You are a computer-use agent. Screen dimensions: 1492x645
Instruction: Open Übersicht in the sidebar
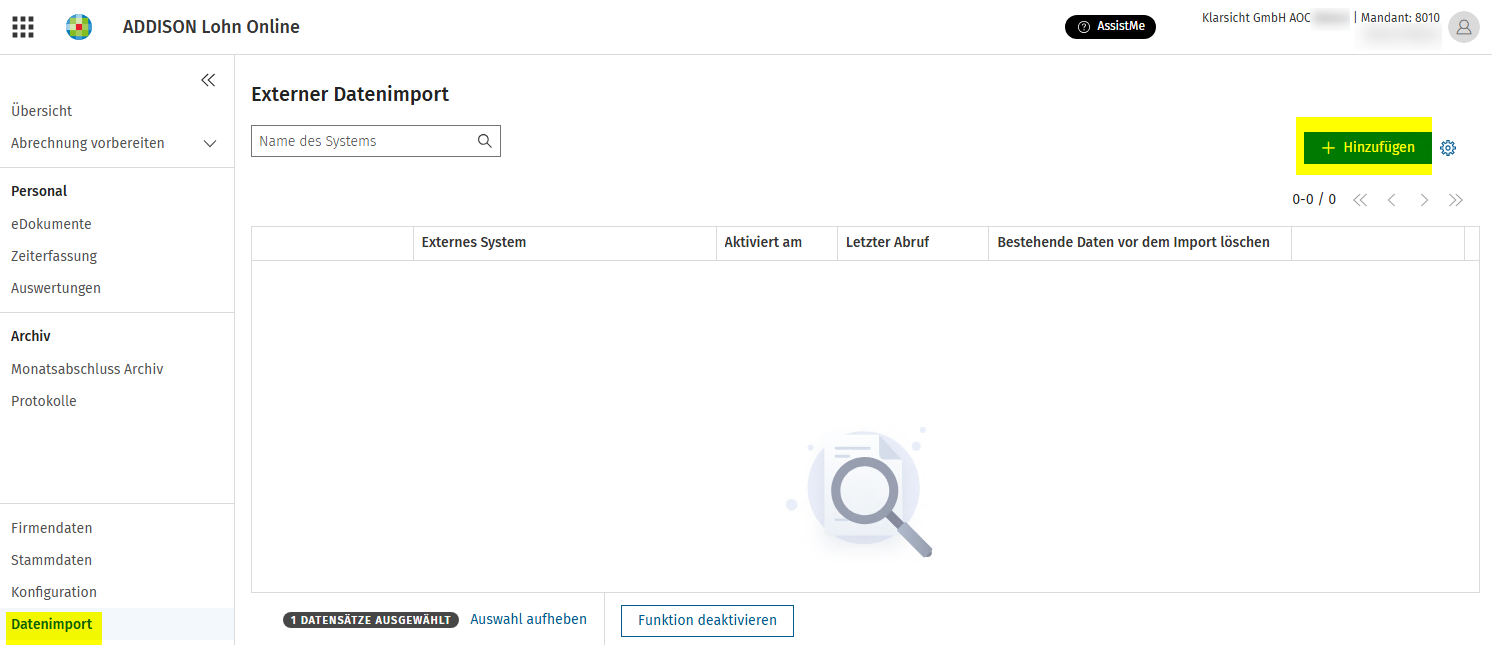pyautogui.click(x=42, y=111)
